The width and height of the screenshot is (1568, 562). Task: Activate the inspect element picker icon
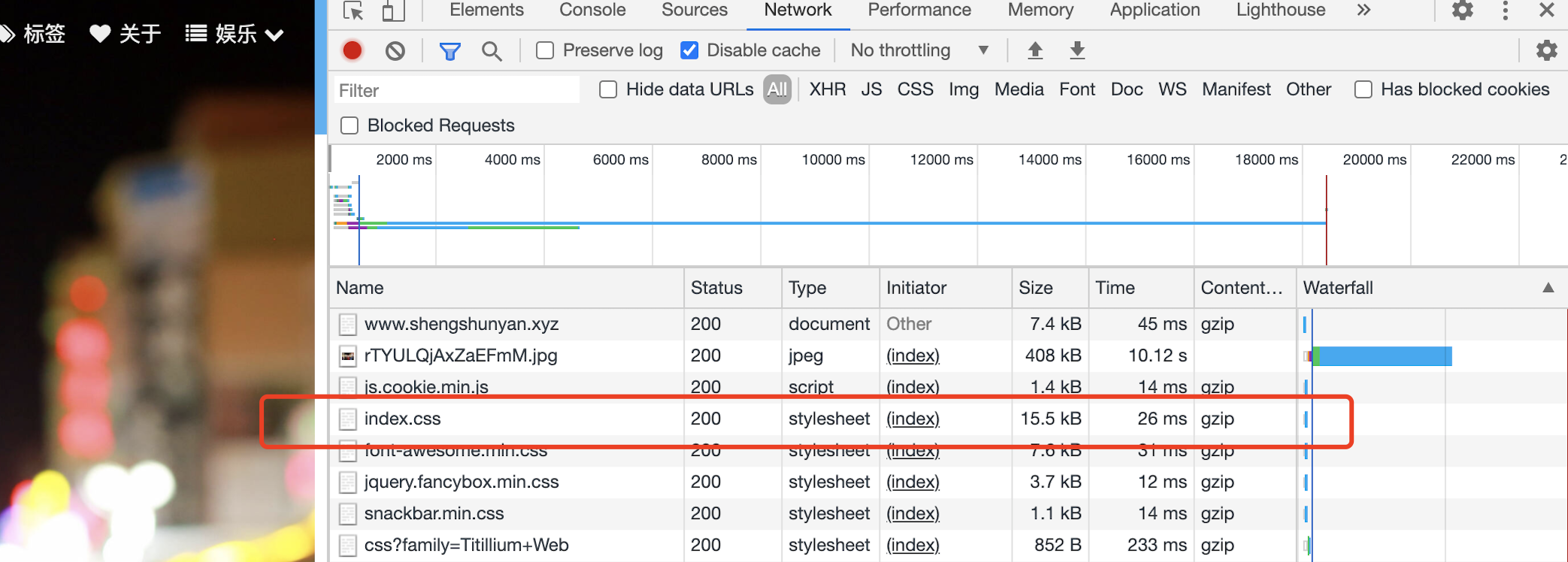353,11
